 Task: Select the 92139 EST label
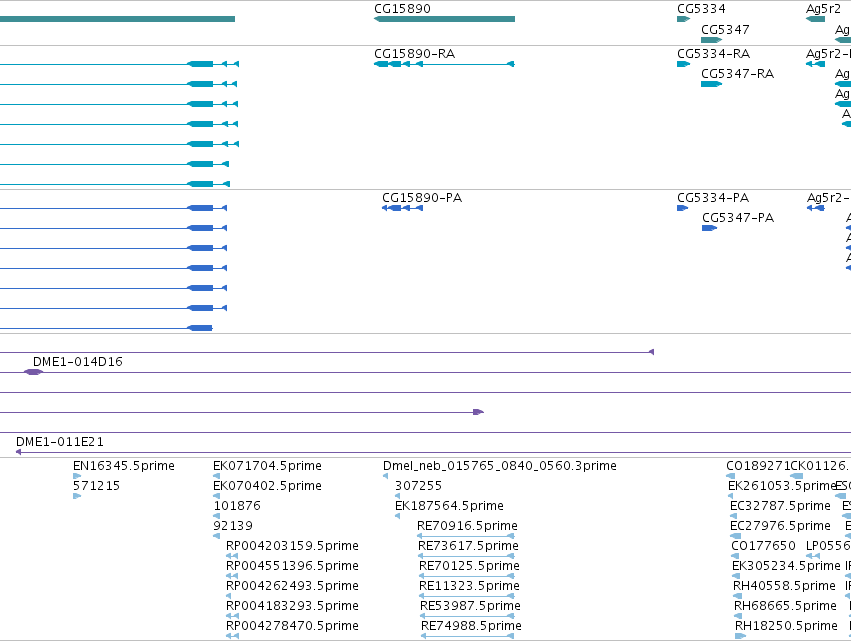[x=233, y=526]
